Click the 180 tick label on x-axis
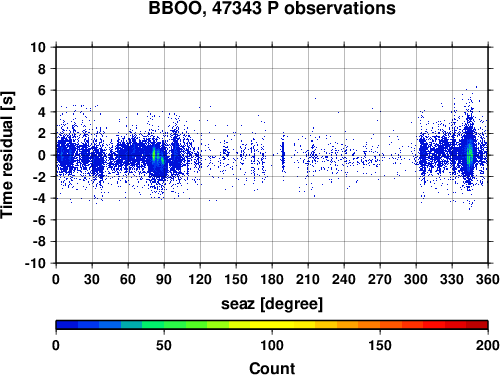500x375 pixels. pos(272,279)
